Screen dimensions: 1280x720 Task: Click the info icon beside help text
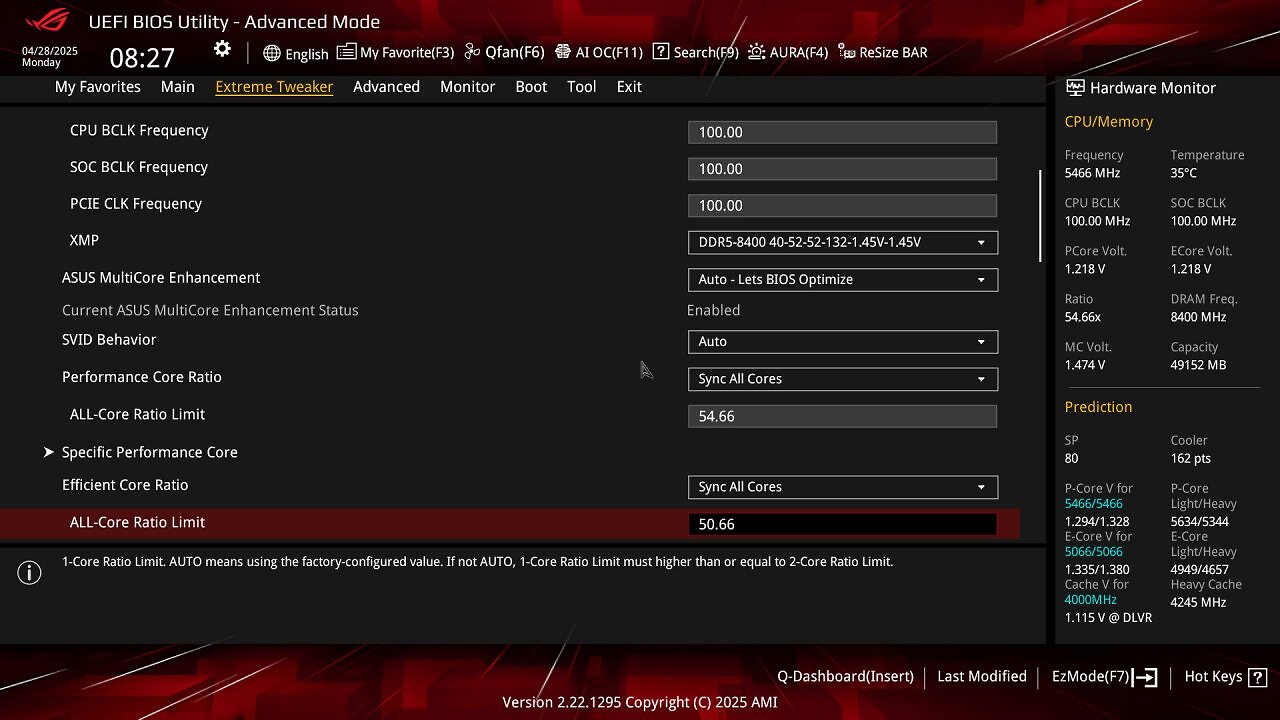coord(29,573)
